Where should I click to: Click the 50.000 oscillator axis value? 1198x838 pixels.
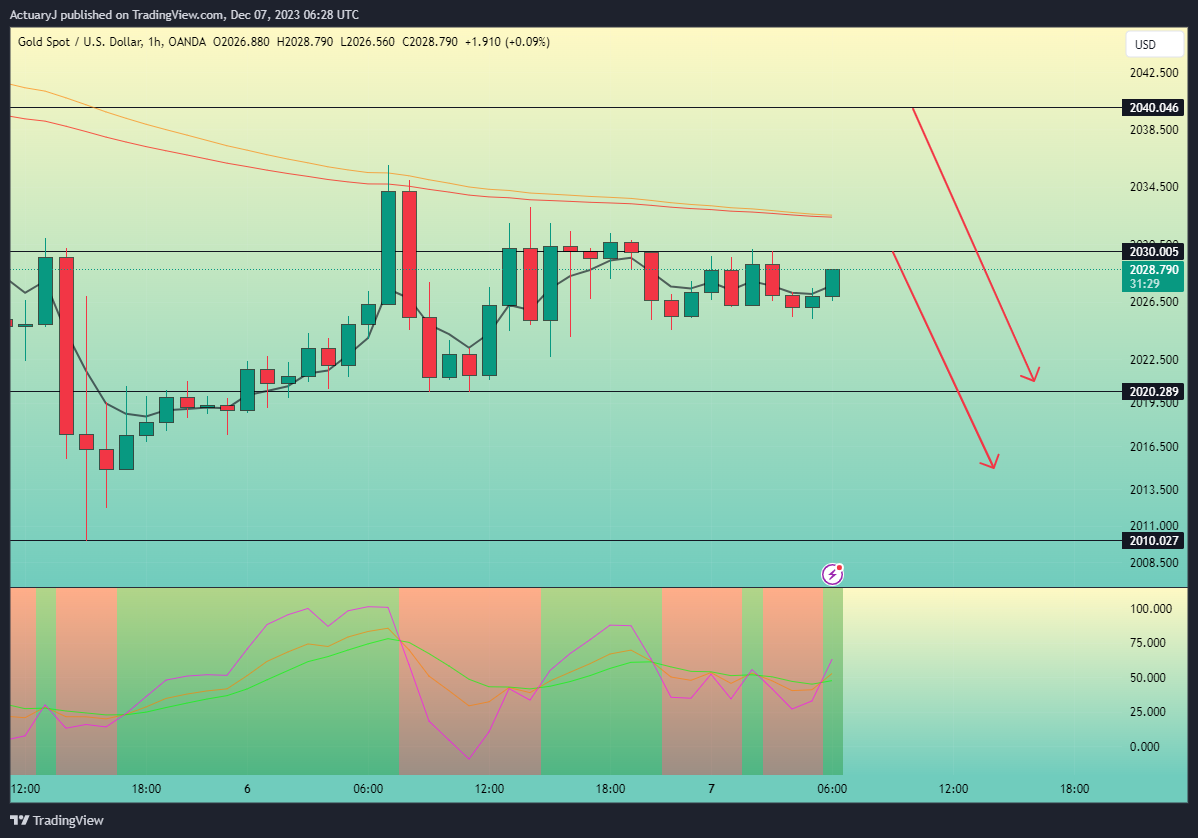pyautogui.click(x=1148, y=678)
